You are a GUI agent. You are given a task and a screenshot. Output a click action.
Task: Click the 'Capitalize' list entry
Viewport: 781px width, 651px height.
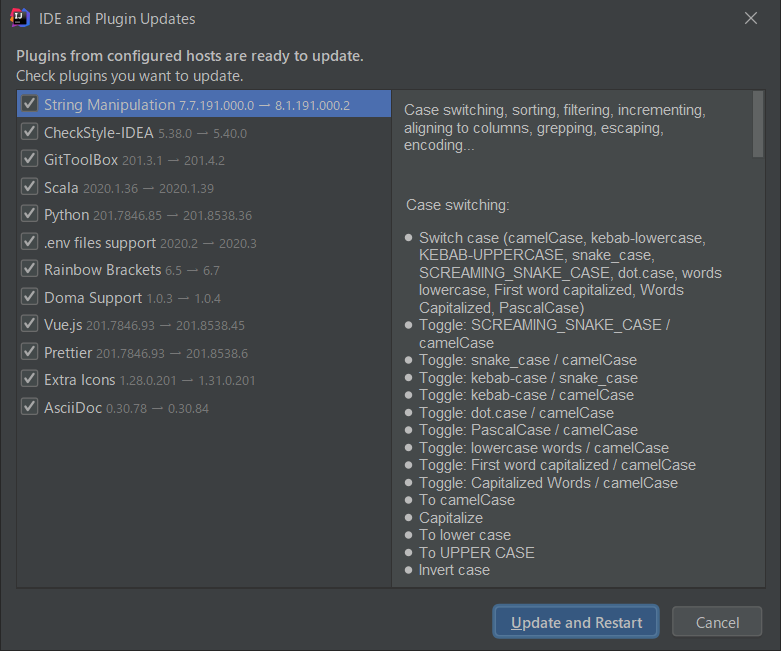pyautogui.click(x=451, y=518)
